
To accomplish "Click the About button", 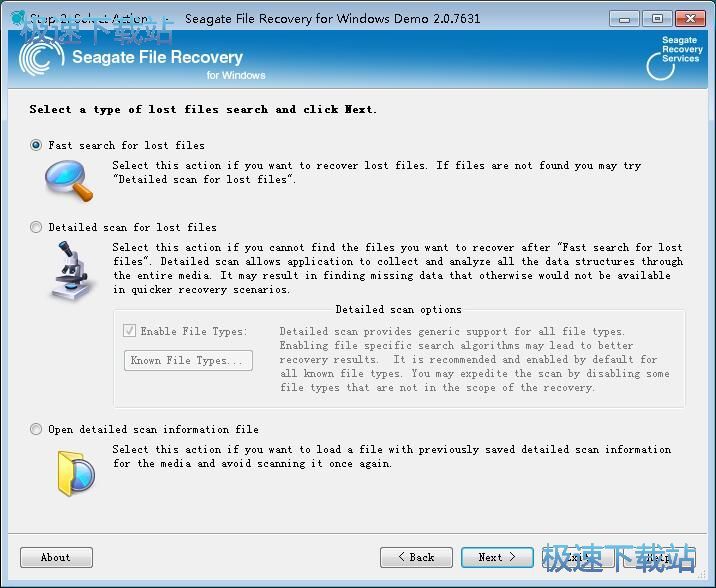I will point(56,557).
